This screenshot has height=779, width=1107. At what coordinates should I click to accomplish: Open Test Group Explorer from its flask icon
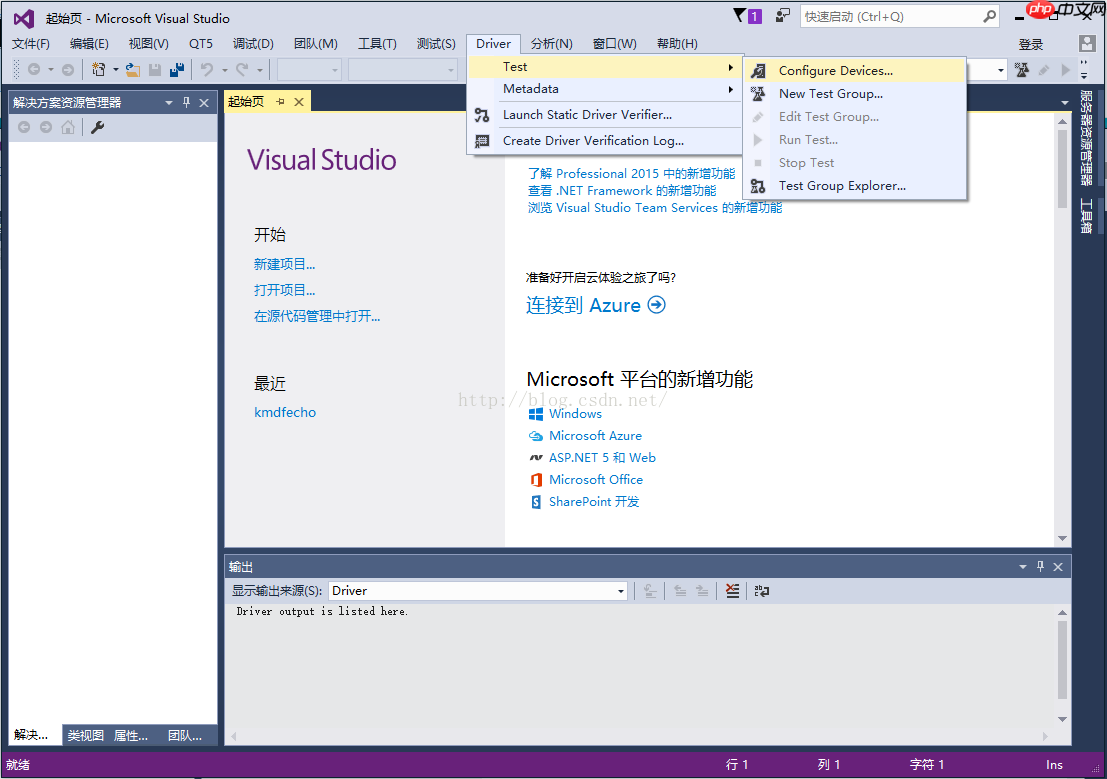point(757,185)
